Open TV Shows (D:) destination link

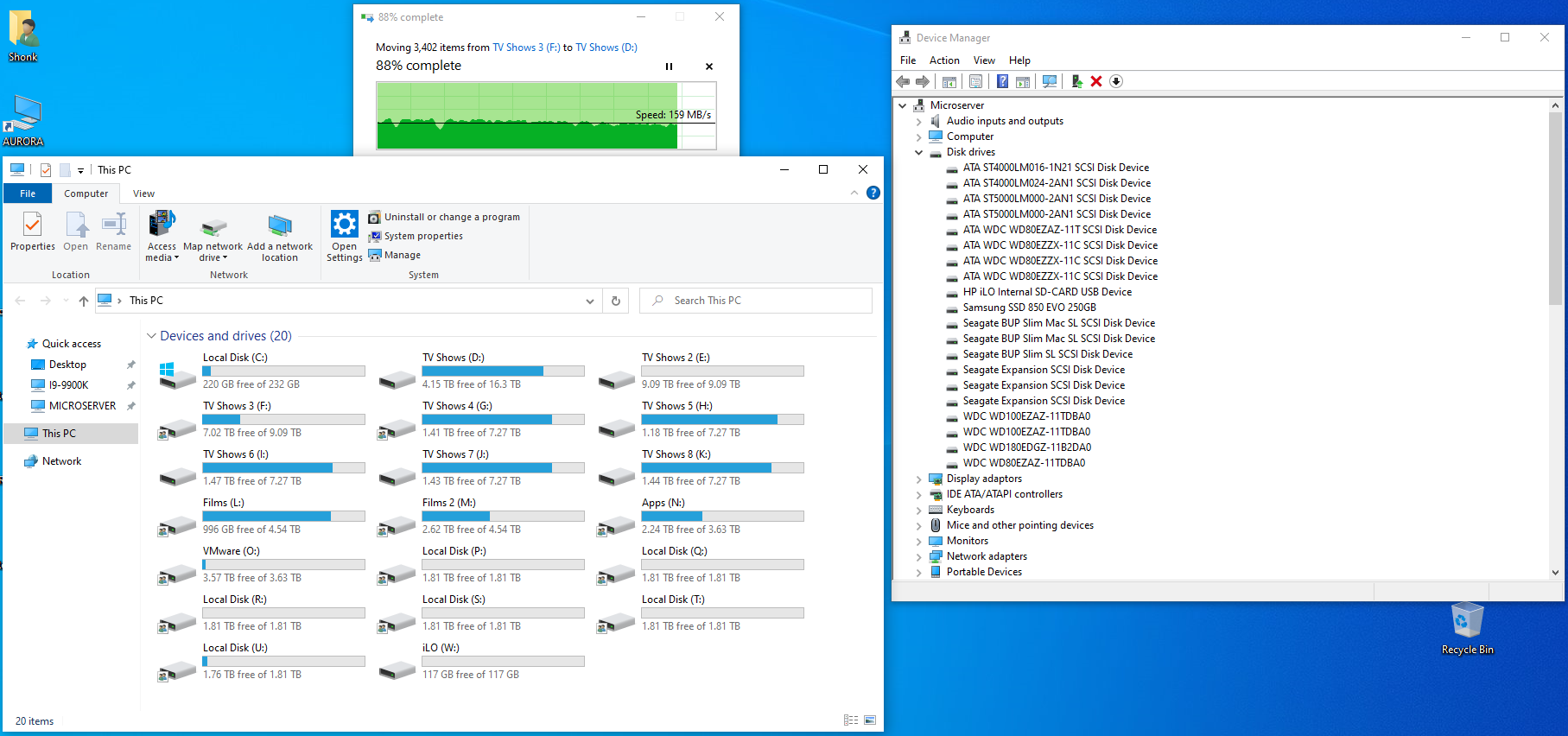[606, 48]
